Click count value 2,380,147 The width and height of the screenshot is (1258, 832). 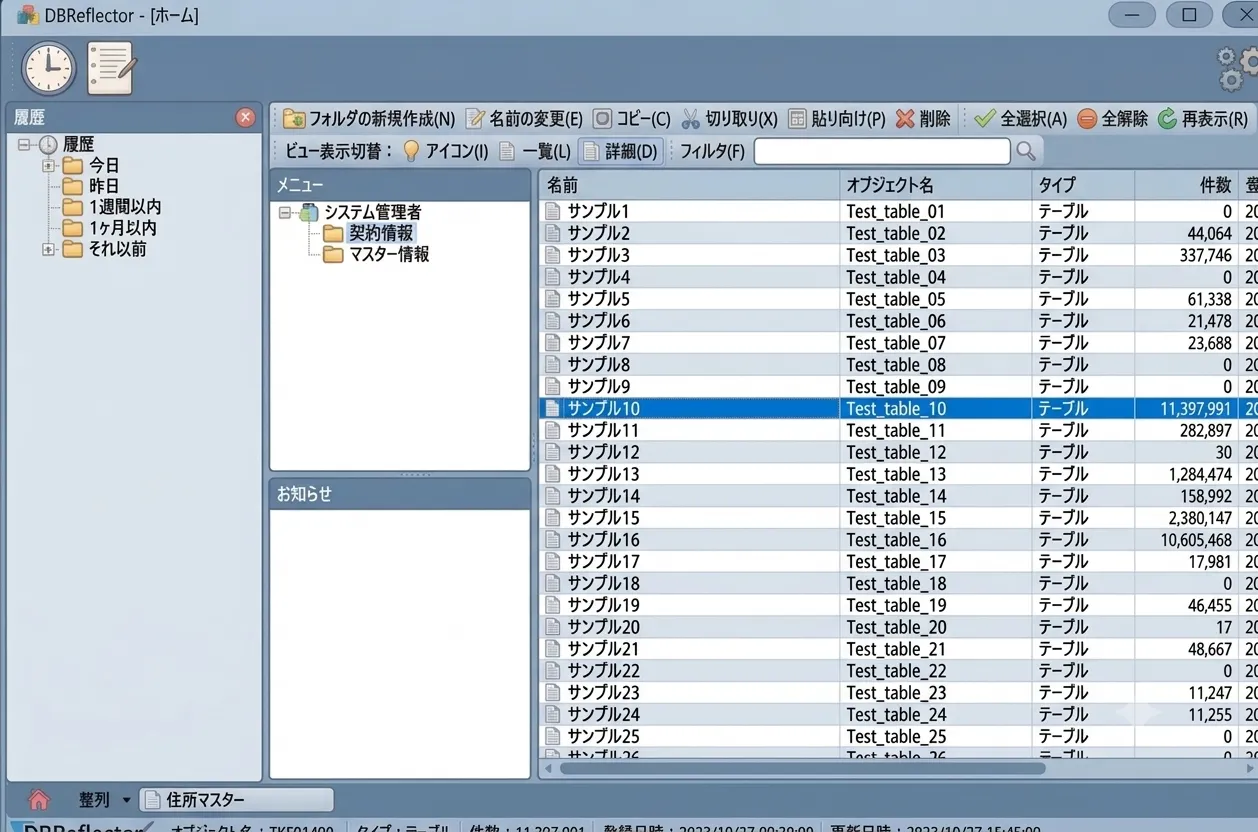click(x=1200, y=518)
